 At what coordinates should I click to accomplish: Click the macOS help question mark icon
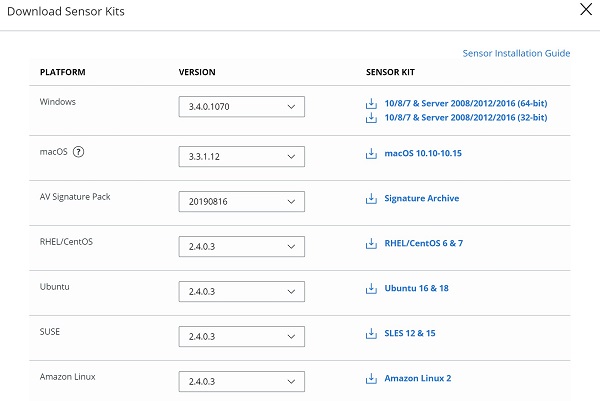78,152
